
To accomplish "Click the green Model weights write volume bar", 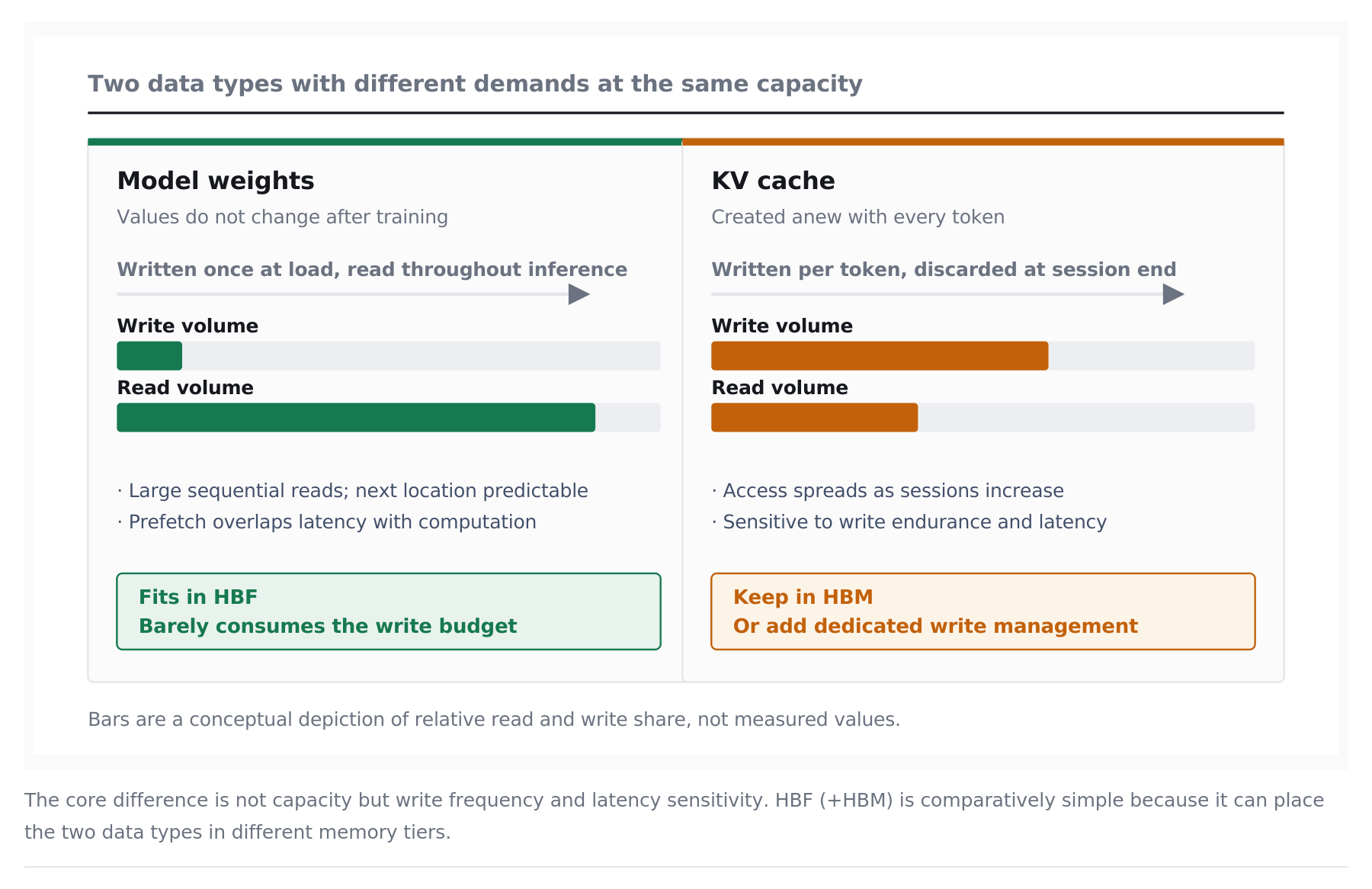I will 149,356.
